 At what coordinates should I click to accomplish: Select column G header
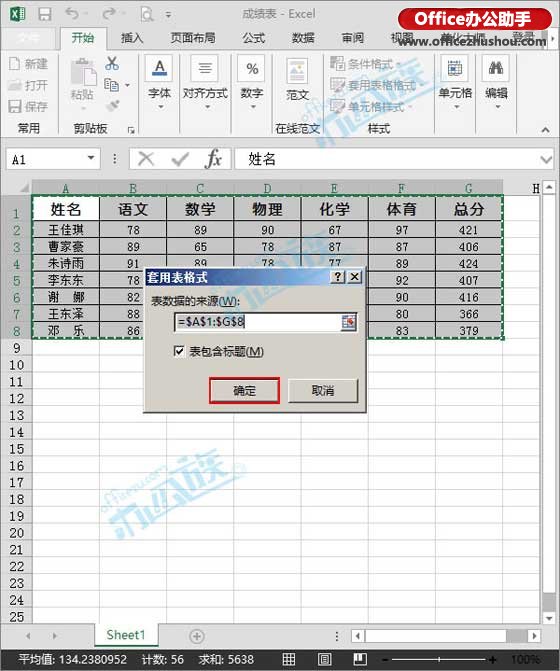click(x=469, y=188)
